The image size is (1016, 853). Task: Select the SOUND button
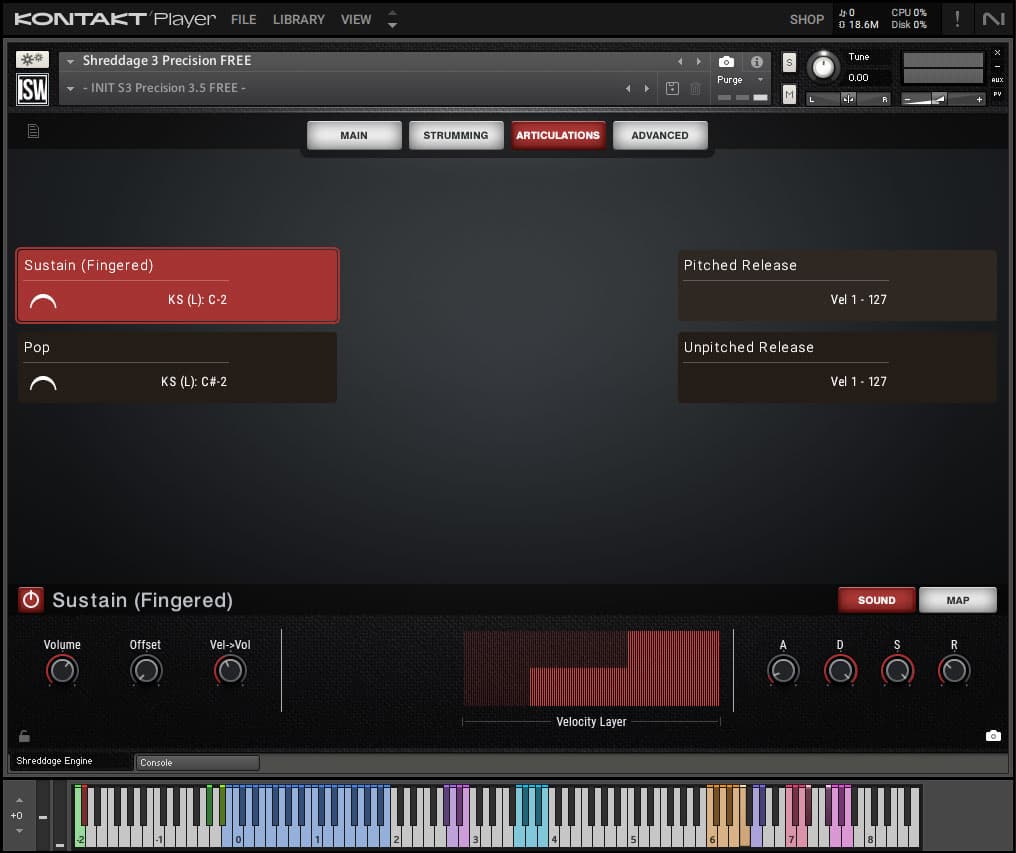pyautogui.click(x=877, y=600)
